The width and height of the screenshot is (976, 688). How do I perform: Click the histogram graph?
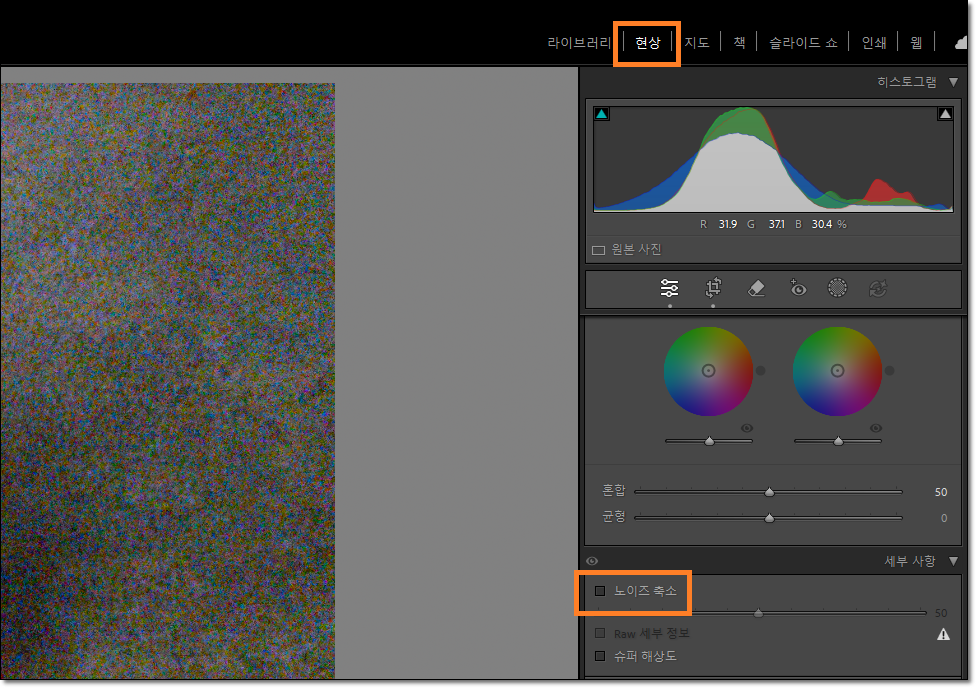[x=773, y=159]
